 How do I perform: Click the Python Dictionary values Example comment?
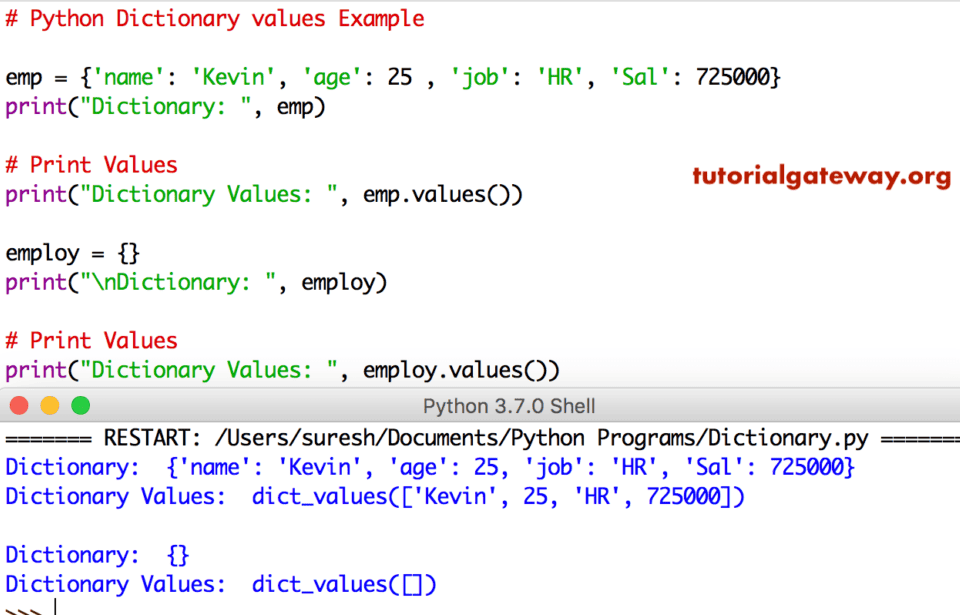click(x=214, y=18)
